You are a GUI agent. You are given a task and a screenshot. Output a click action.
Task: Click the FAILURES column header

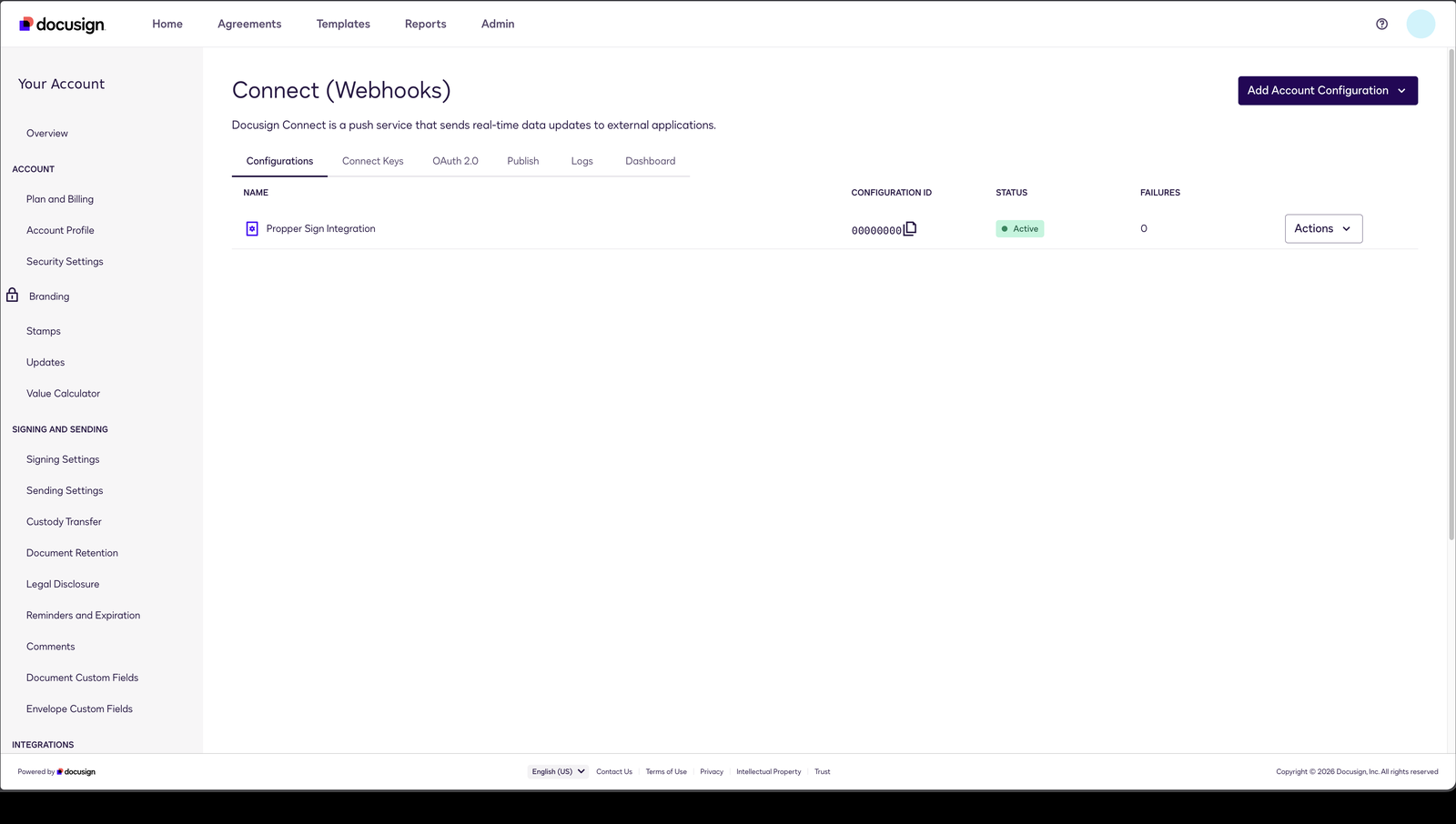tap(1160, 193)
